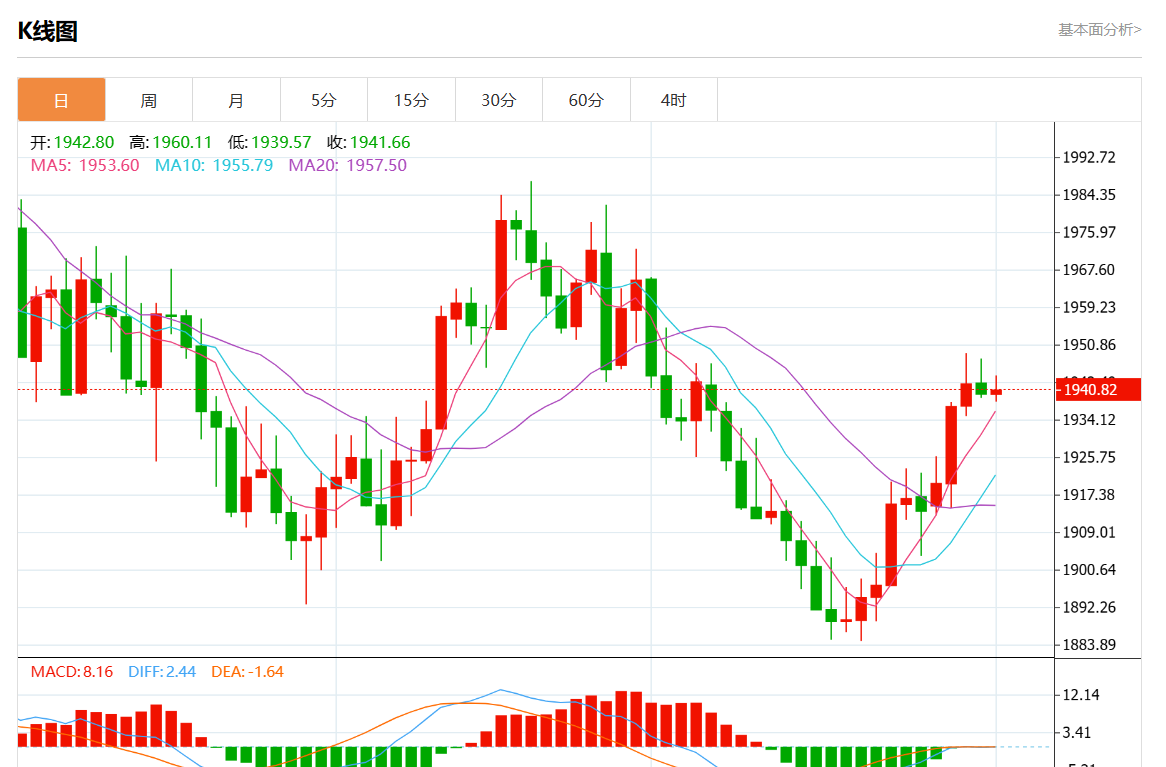
Task: Click the 收: 1941.66 close value
Action: pyautogui.click(x=368, y=142)
